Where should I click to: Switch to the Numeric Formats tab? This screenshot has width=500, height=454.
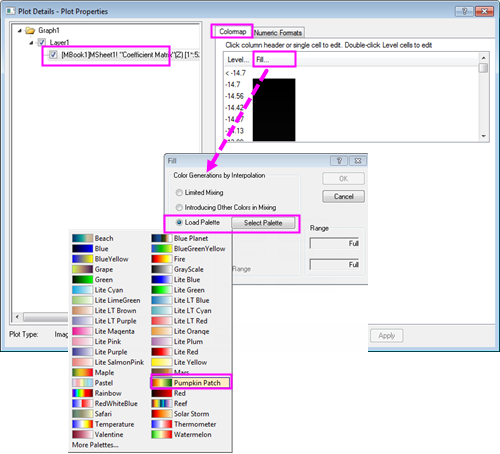(278, 33)
